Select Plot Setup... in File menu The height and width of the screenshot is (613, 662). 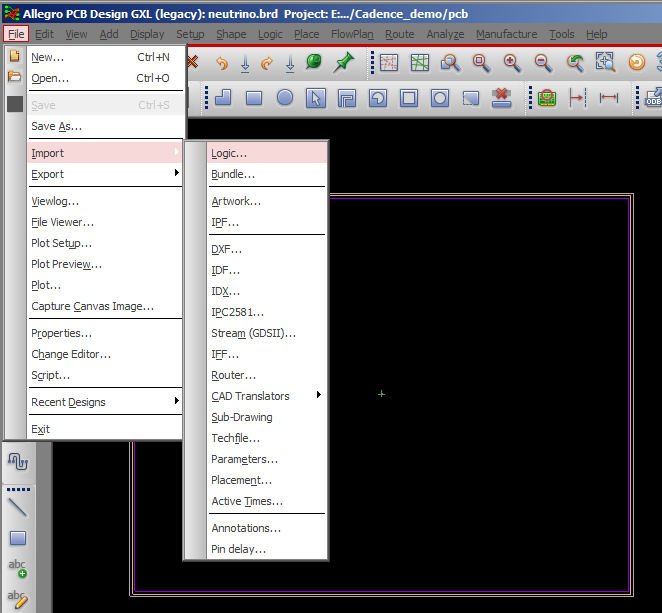tap(106, 243)
